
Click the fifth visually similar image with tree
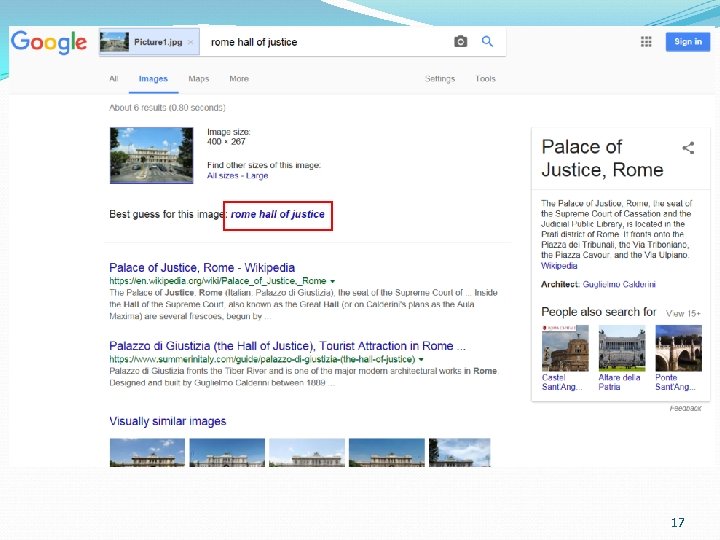(x=460, y=453)
